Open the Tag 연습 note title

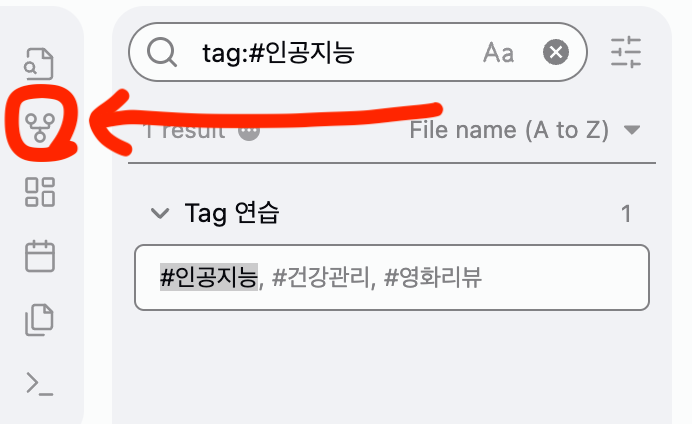(x=232, y=213)
